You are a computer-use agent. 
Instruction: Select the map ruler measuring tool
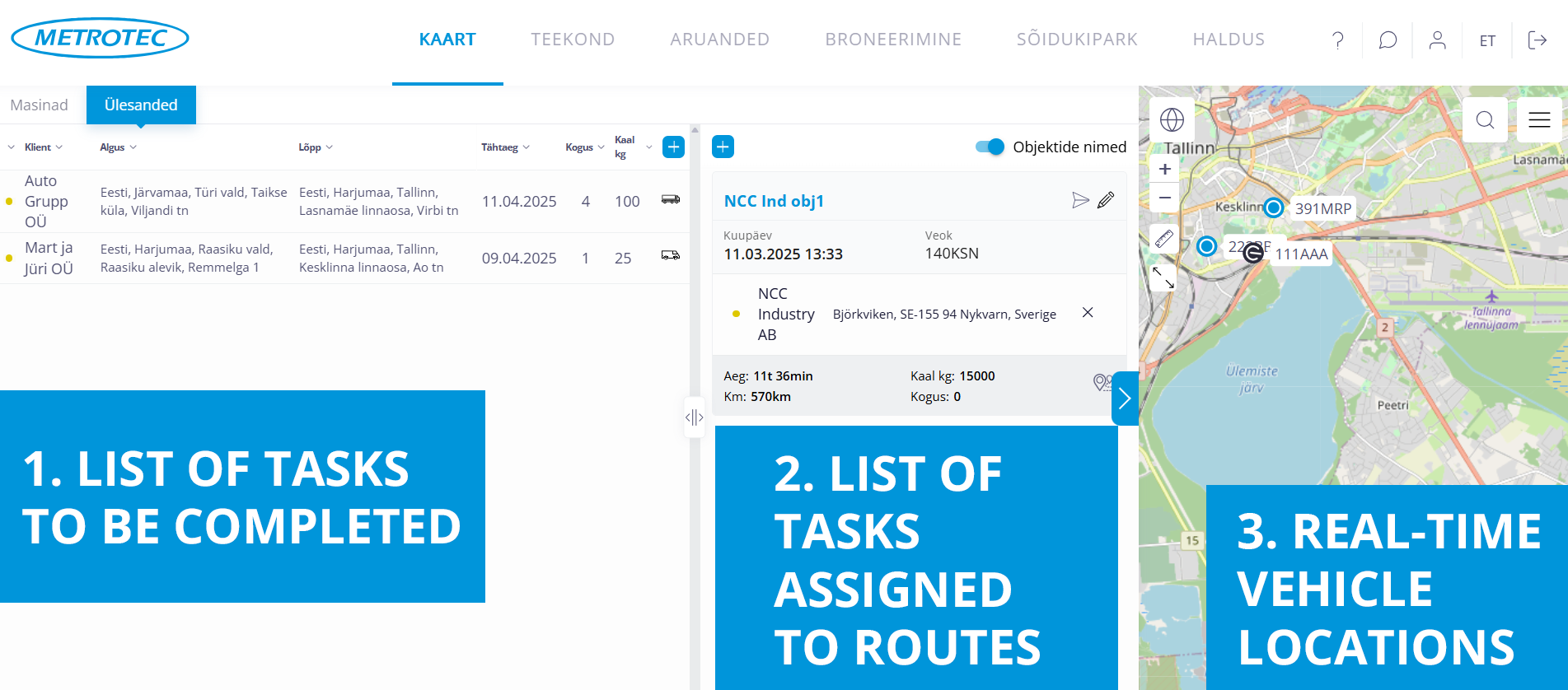(x=1164, y=239)
